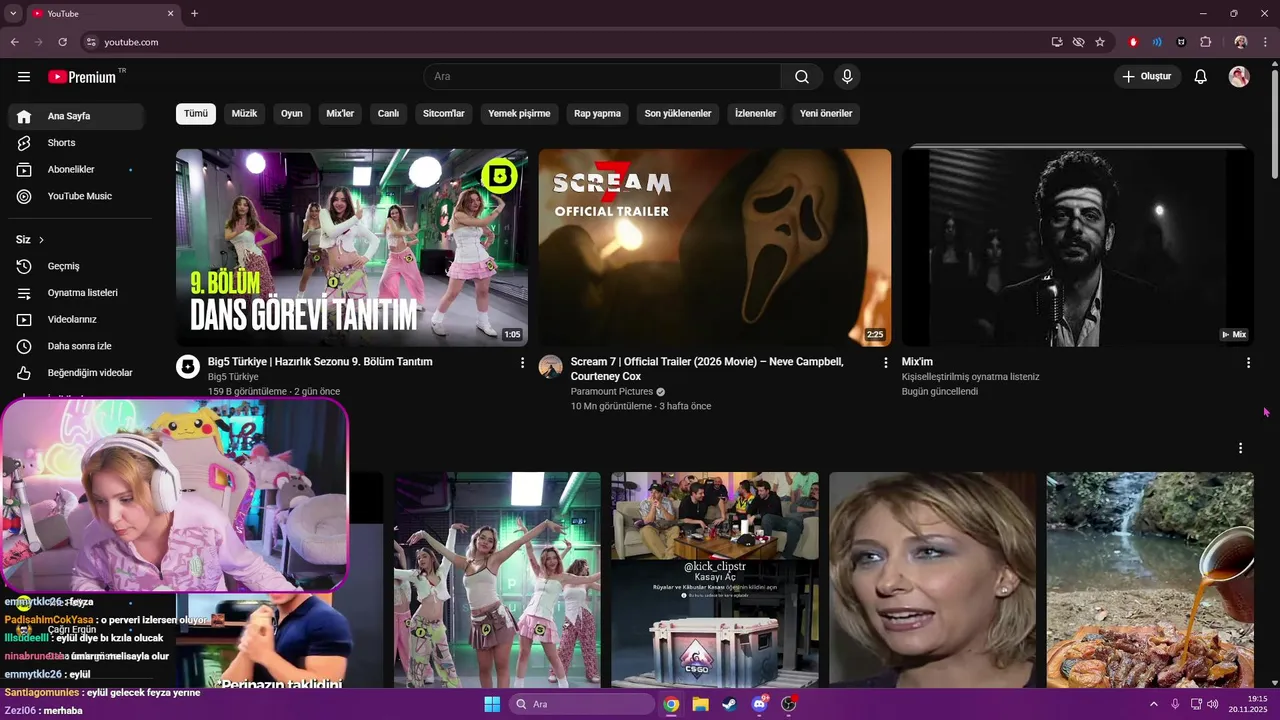The width and height of the screenshot is (1280, 720).
Task: Open the YouTube hamburger guide menu
Action: (x=24, y=77)
